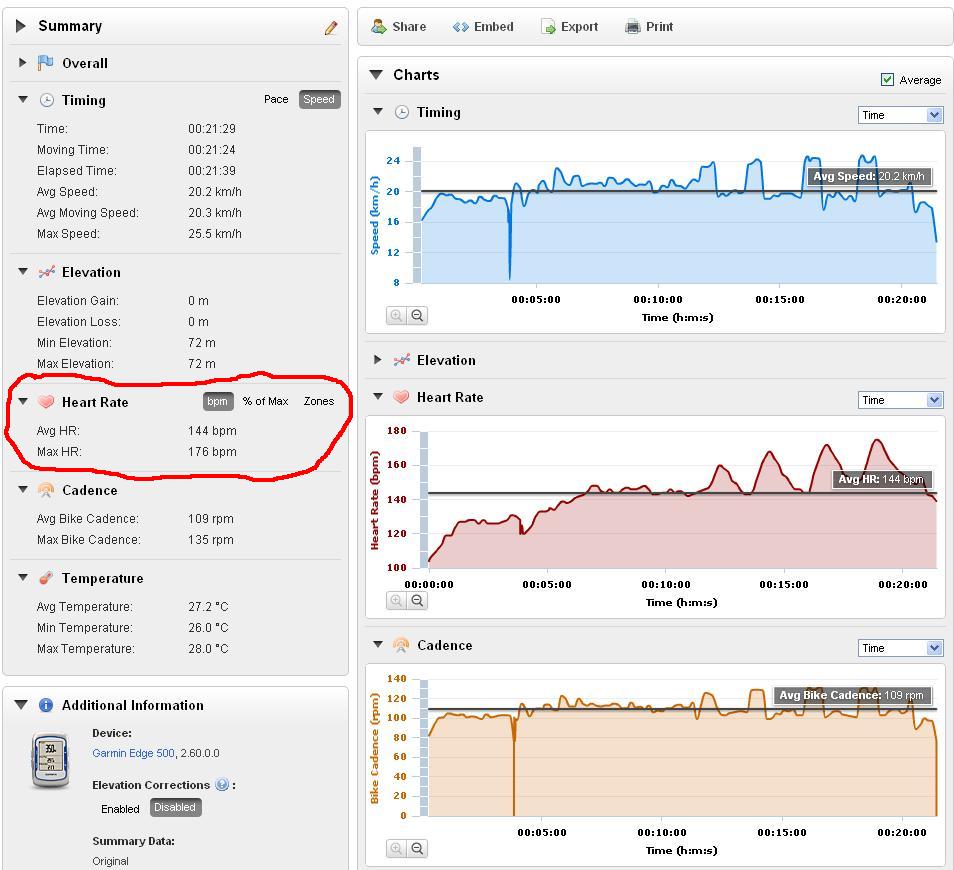Expand the Elevation chart section
954x870 pixels.
click(x=378, y=360)
